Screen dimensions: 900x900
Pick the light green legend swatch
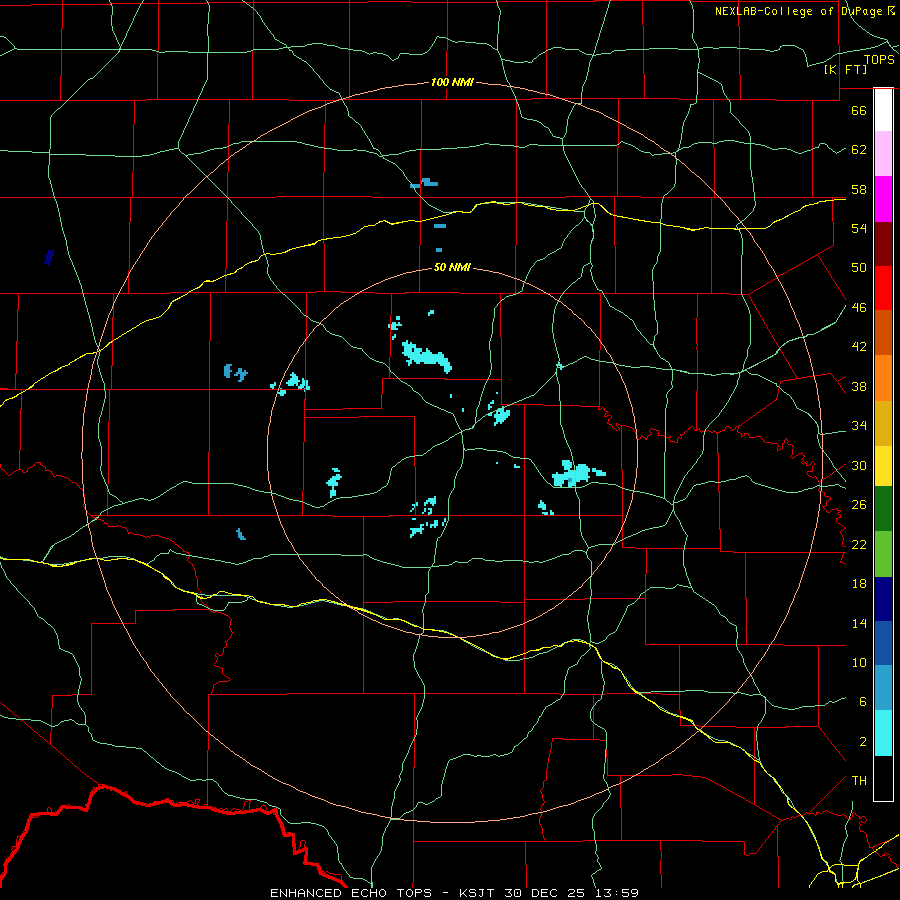click(883, 554)
